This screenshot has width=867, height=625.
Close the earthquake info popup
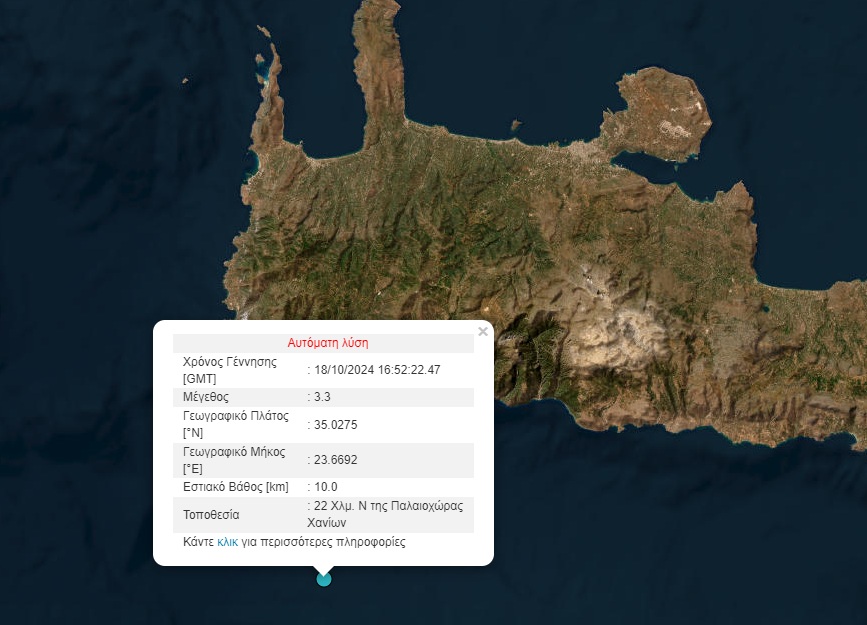(483, 332)
